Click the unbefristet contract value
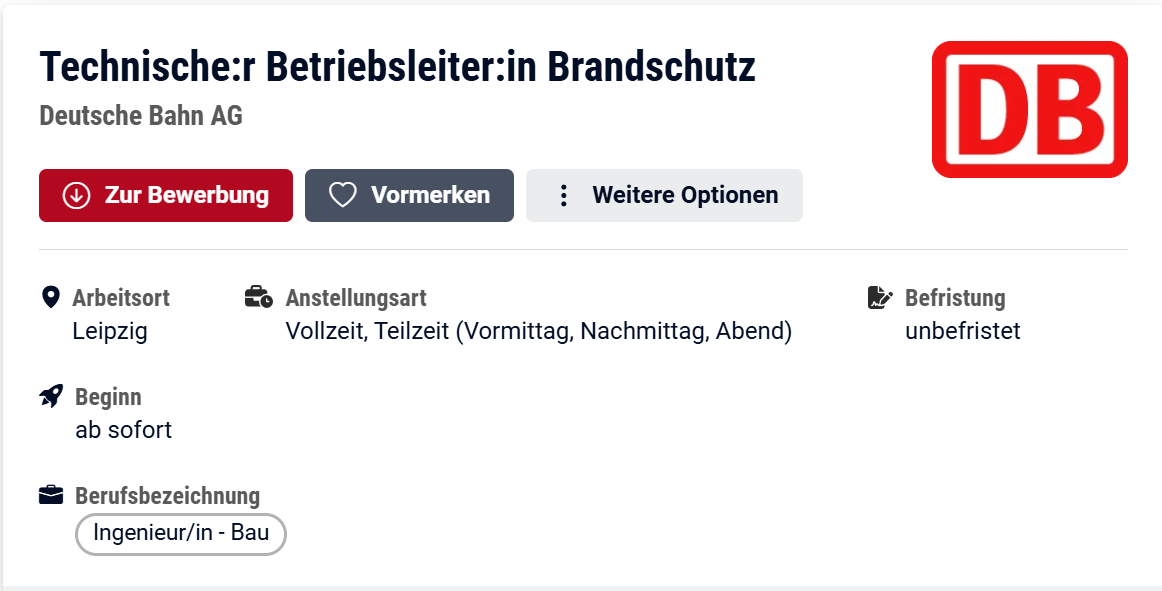1162x591 pixels. click(962, 331)
